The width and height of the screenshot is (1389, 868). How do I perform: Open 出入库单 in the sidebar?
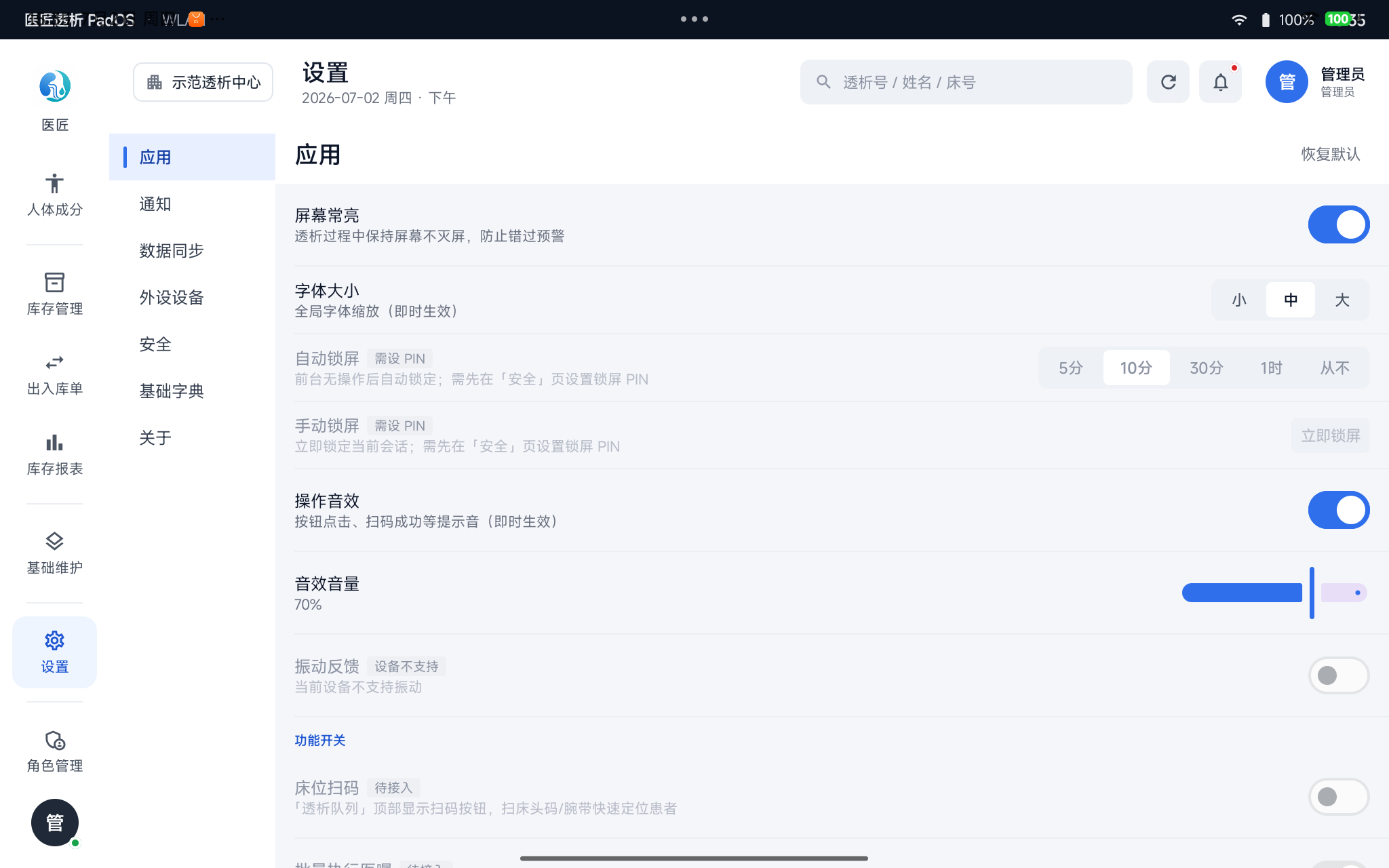click(x=55, y=375)
